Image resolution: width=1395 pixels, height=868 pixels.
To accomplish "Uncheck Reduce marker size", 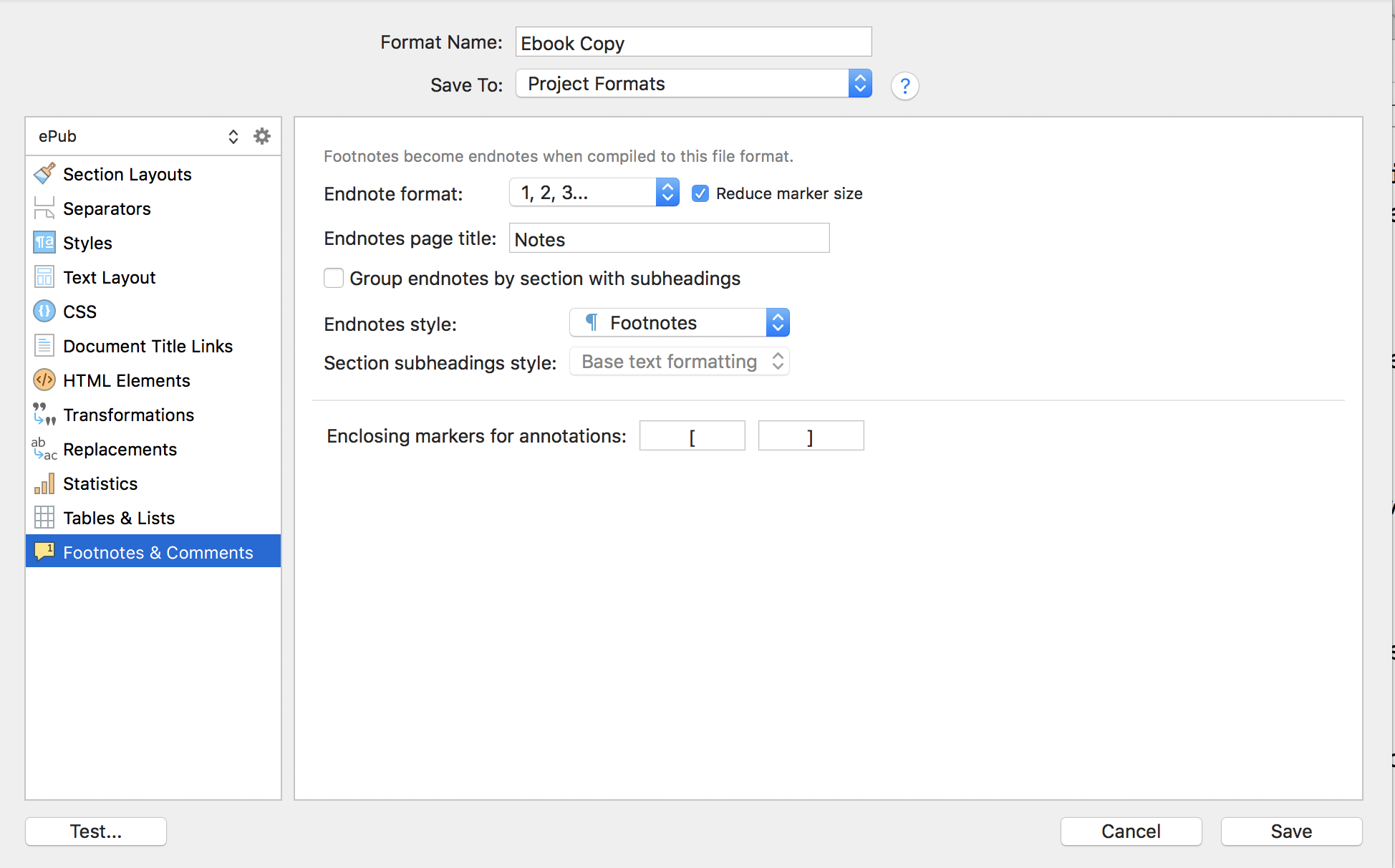I will (700, 193).
